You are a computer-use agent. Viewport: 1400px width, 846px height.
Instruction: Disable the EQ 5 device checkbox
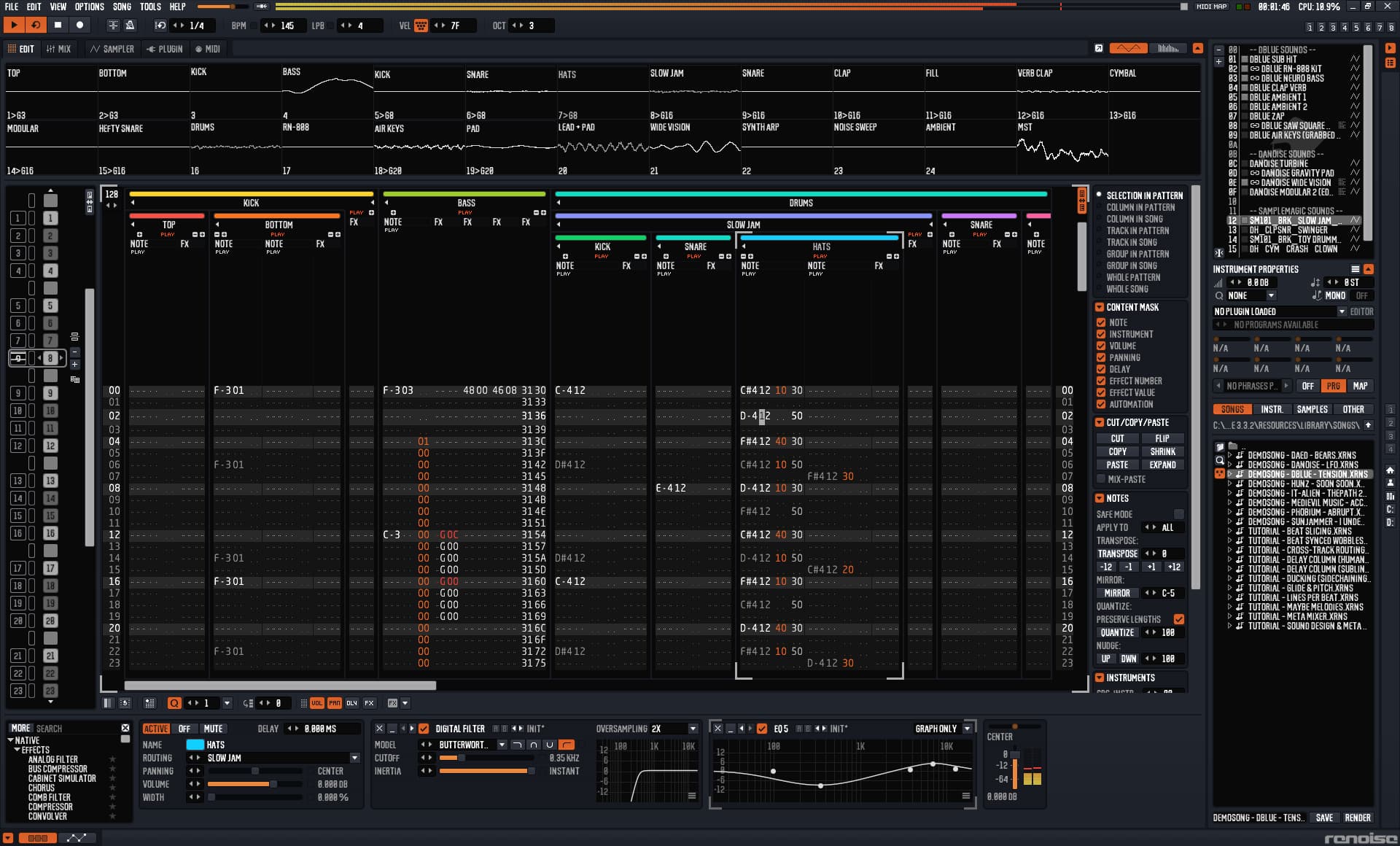pyautogui.click(x=762, y=729)
